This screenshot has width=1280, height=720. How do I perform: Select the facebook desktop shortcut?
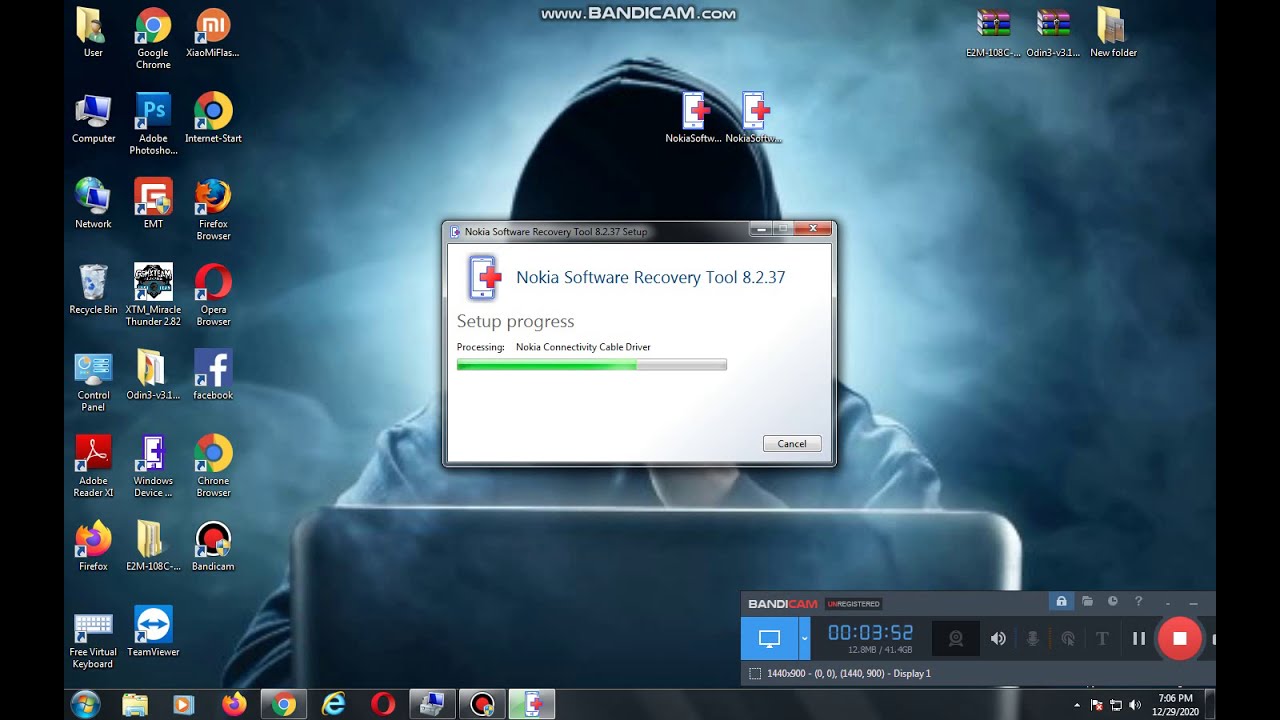213,376
